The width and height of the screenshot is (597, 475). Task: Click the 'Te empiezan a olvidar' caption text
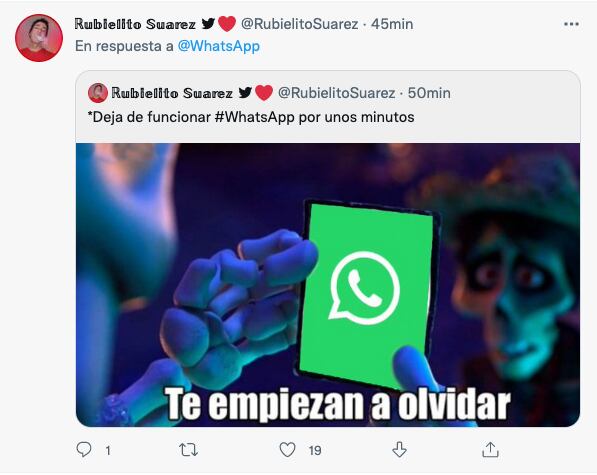[337, 404]
